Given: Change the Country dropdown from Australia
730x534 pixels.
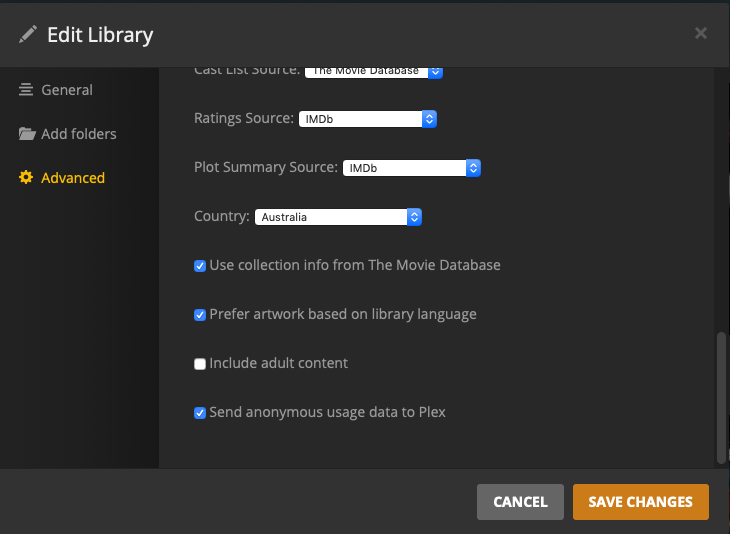Looking at the screenshot, I should (338, 217).
